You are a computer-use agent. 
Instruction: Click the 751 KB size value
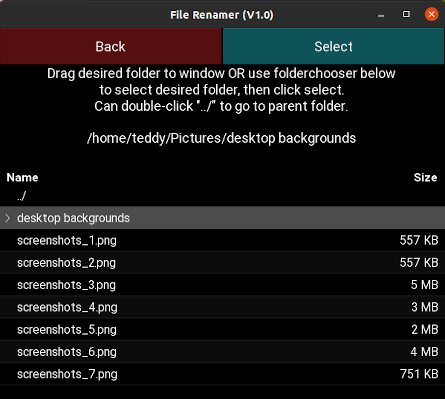pyautogui.click(x=419, y=374)
